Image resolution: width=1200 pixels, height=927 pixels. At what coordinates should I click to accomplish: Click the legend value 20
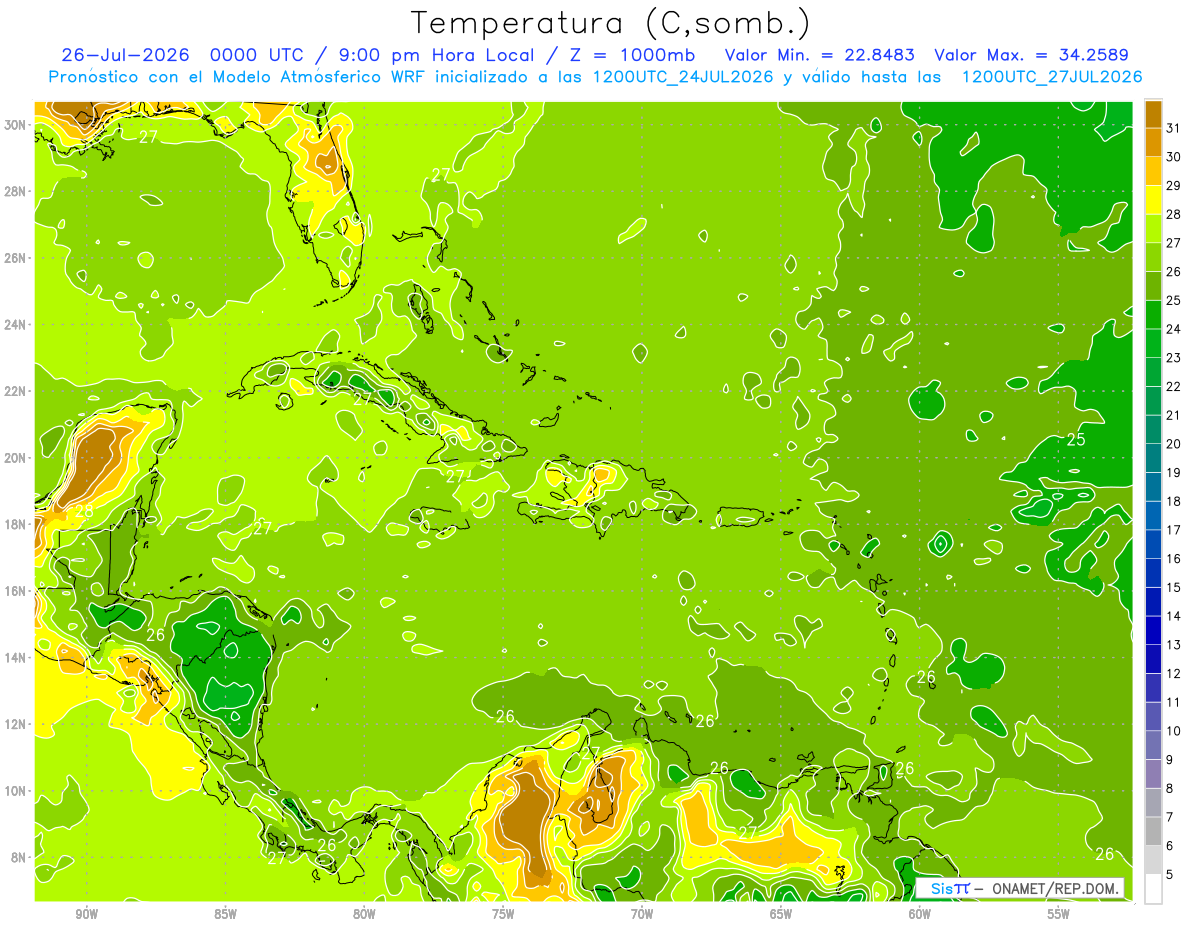coord(1173,444)
